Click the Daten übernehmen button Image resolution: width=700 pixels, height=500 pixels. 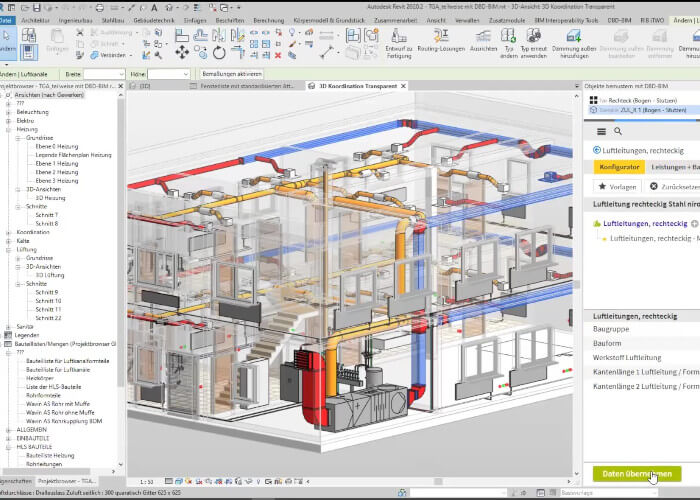[637, 474]
